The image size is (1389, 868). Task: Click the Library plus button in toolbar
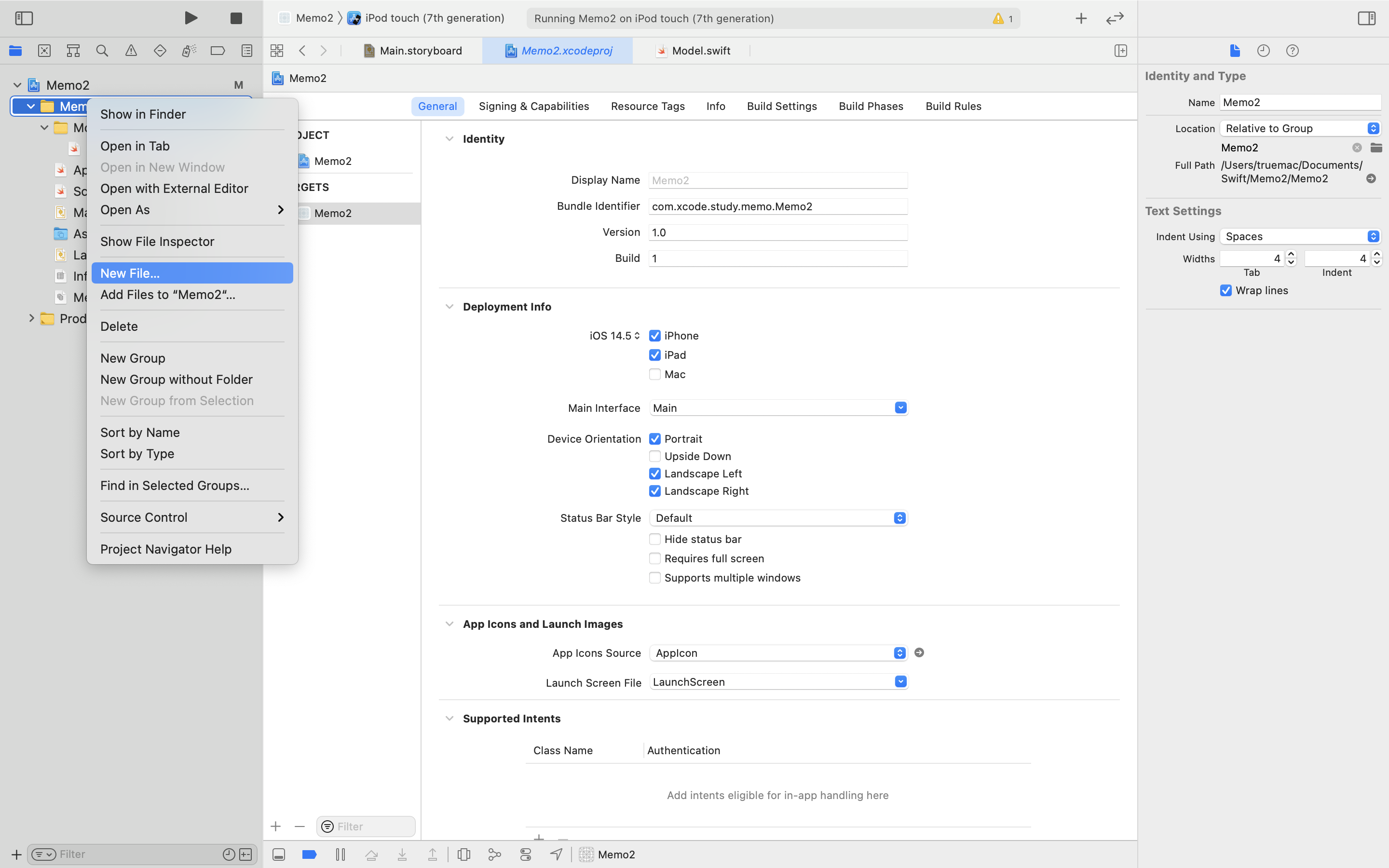[x=1081, y=18]
